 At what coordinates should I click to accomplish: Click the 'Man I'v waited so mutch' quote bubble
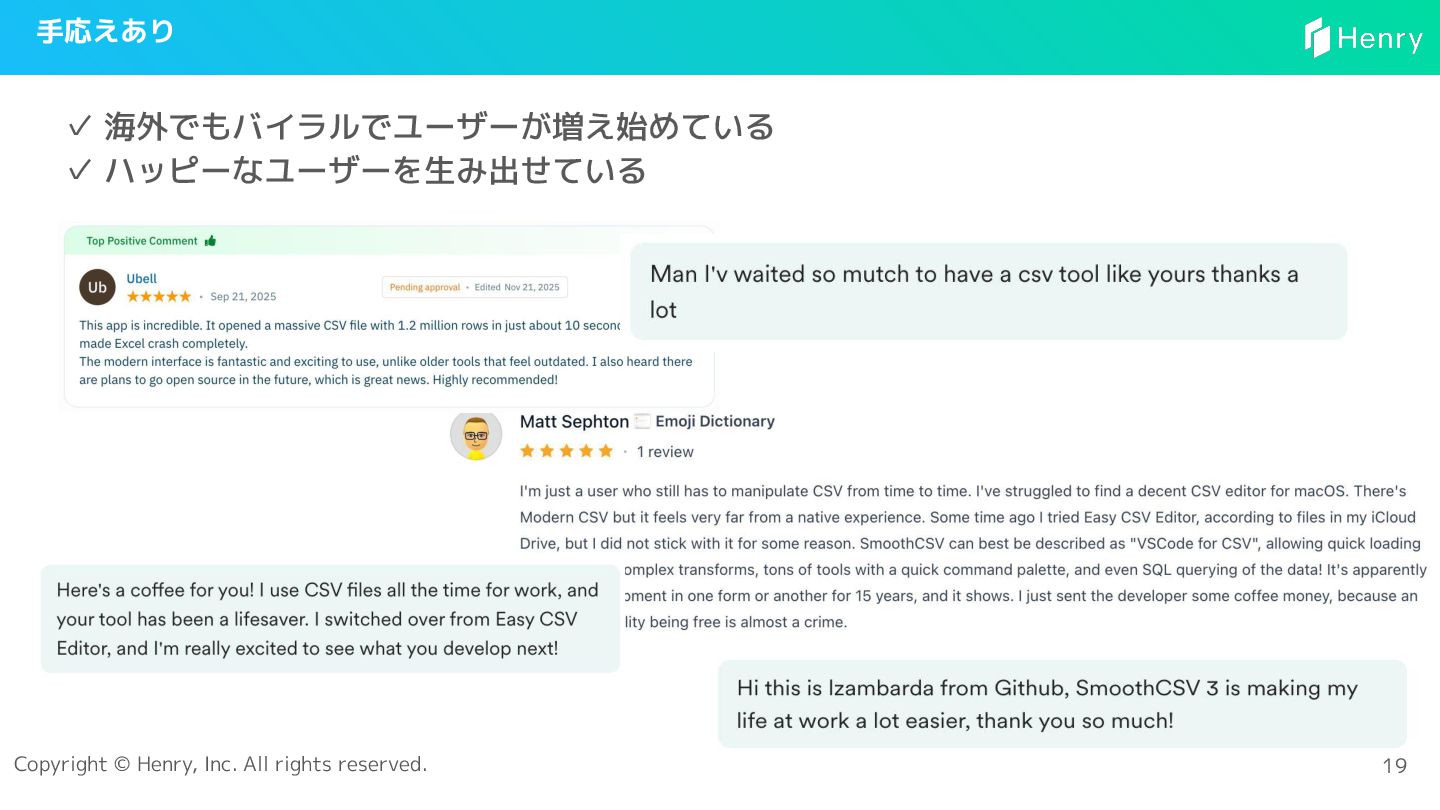tap(989, 291)
